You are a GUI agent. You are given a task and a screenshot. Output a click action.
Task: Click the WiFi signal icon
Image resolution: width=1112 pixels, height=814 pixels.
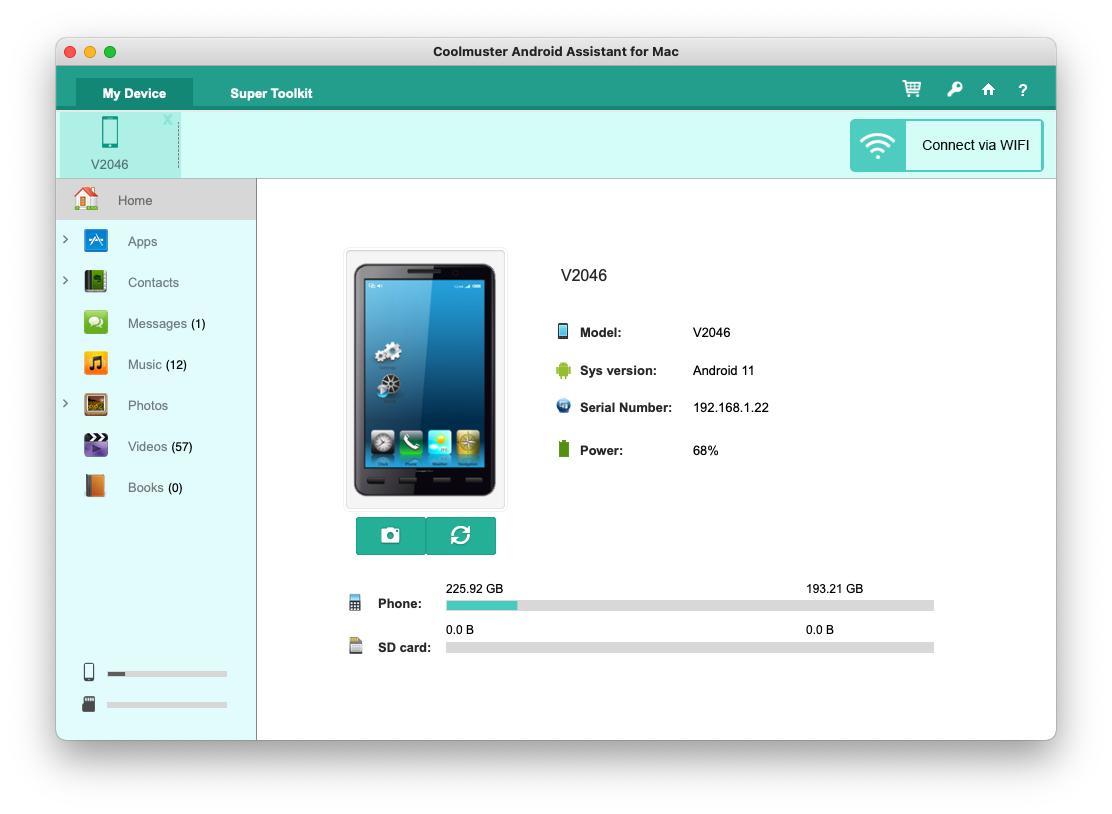pos(877,145)
